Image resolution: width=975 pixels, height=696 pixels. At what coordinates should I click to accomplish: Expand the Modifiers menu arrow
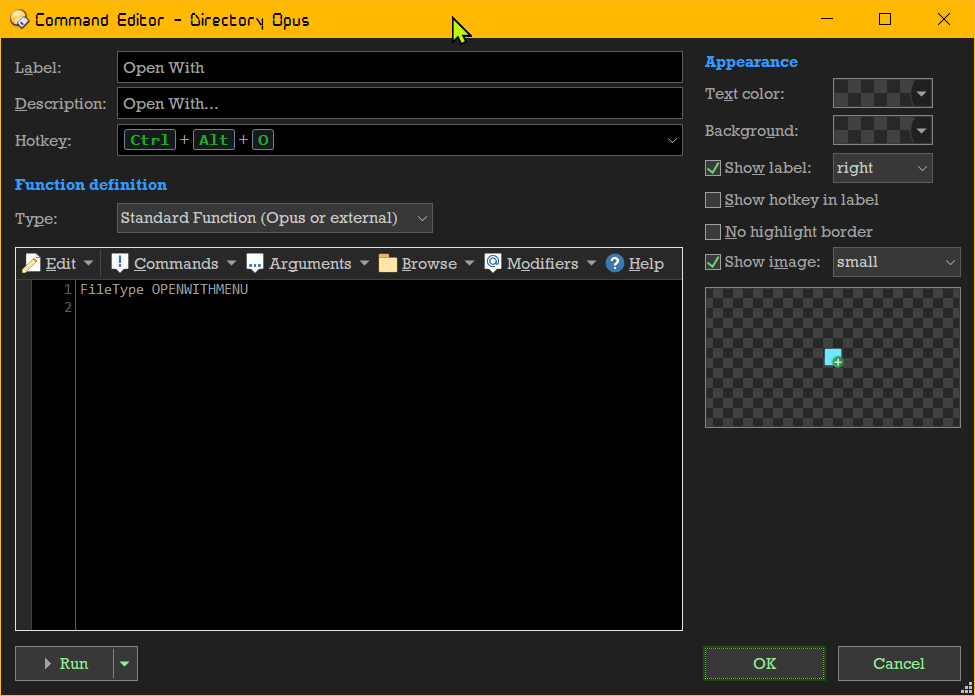tap(591, 264)
